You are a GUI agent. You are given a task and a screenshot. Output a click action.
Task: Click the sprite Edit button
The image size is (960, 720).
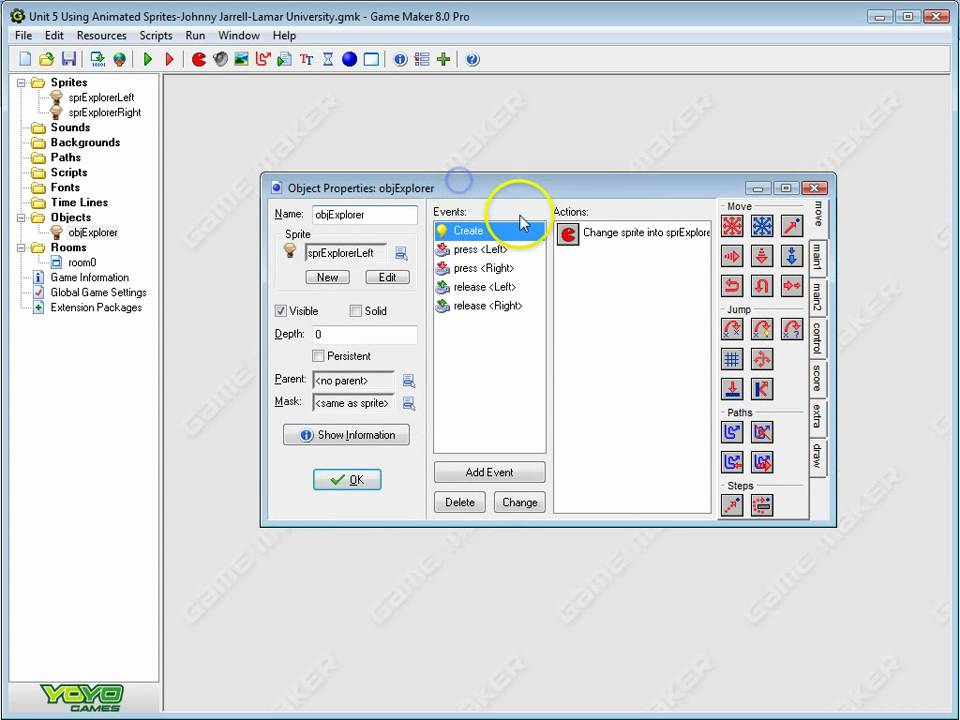click(388, 277)
